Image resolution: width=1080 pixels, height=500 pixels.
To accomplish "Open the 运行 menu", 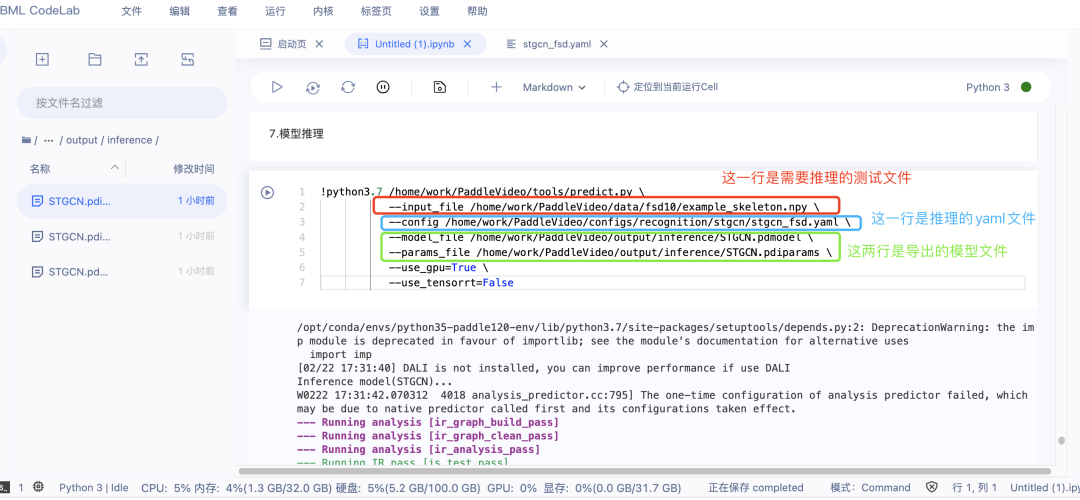I will pyautogui.click(x=275, y=11).
